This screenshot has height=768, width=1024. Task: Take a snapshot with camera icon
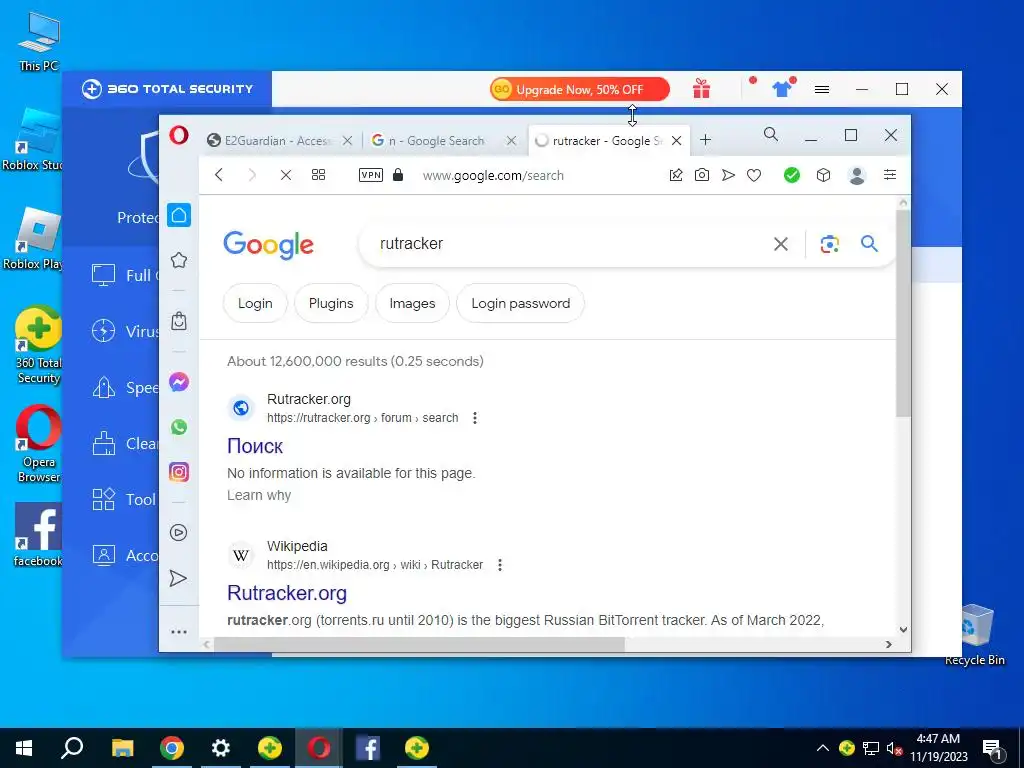pos(702,175)
